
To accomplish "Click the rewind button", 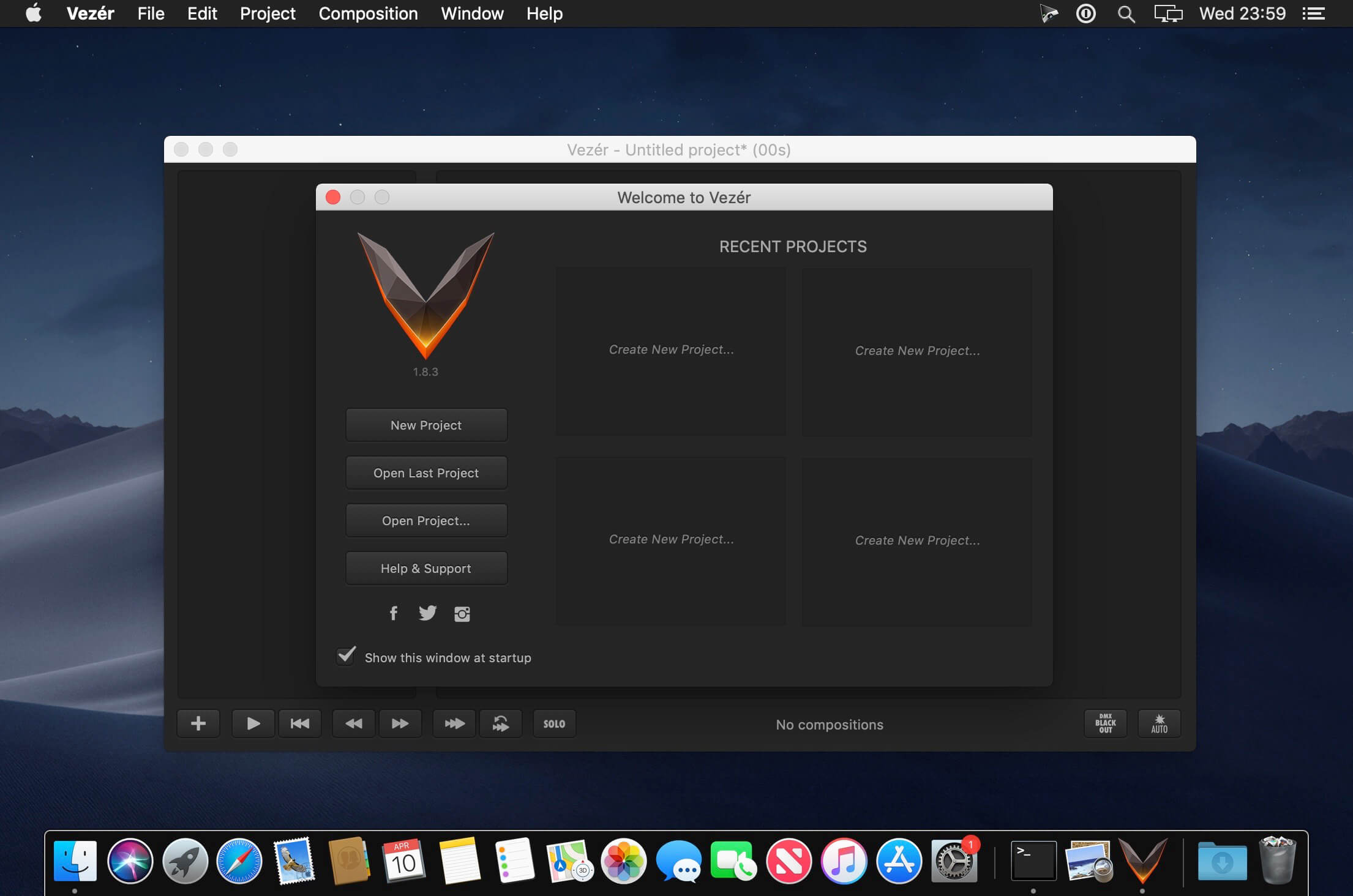I will click(353, 723).
